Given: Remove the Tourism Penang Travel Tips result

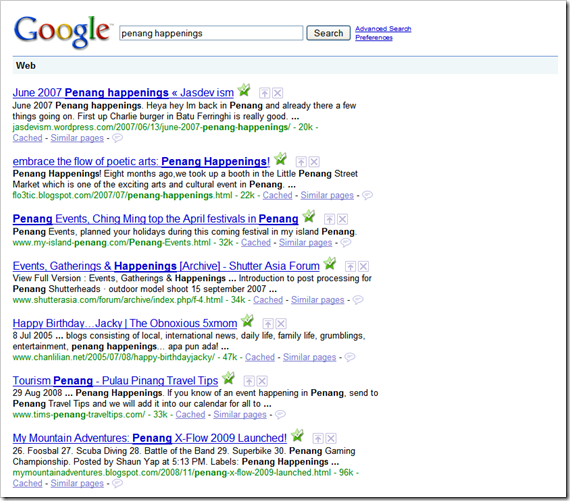Looking at the screenshot, I should 262,381.
